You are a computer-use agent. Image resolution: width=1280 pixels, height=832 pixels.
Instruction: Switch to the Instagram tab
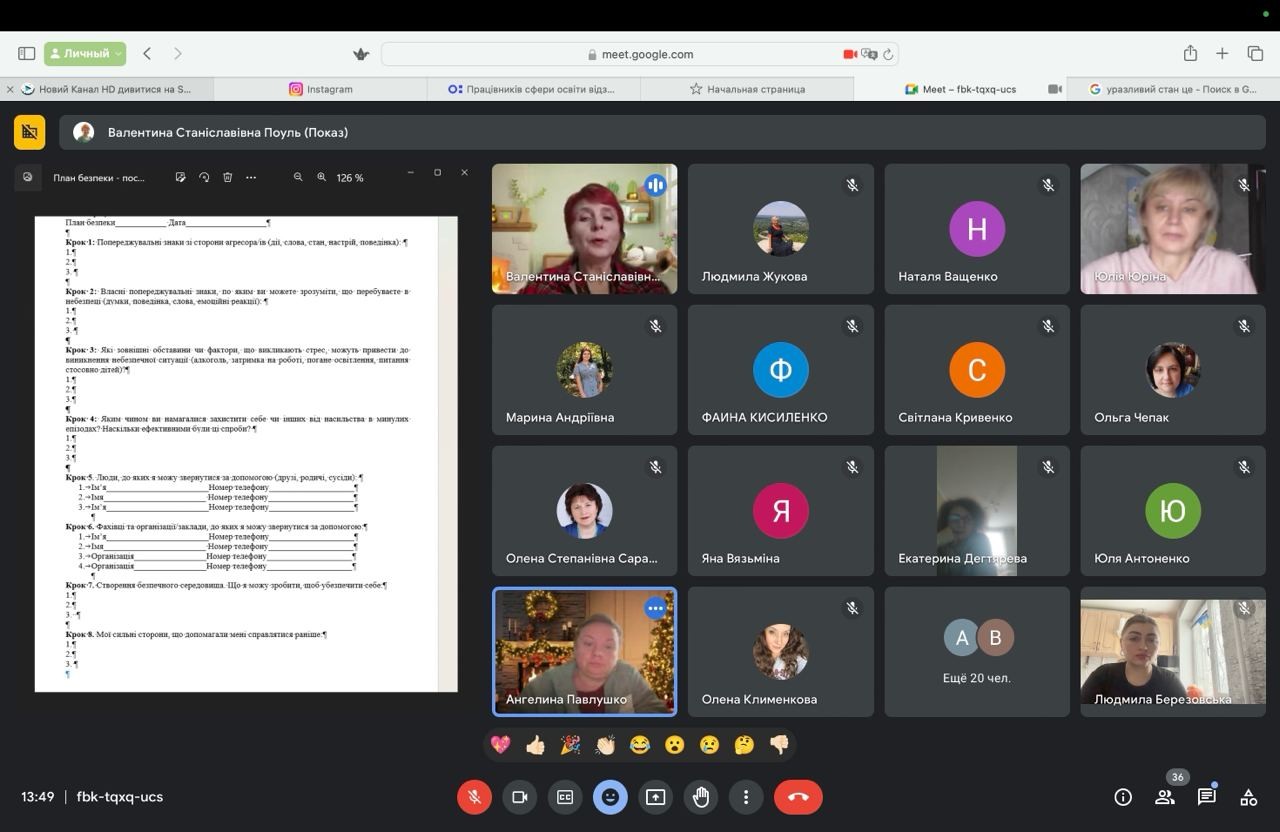tap(320, 89)
